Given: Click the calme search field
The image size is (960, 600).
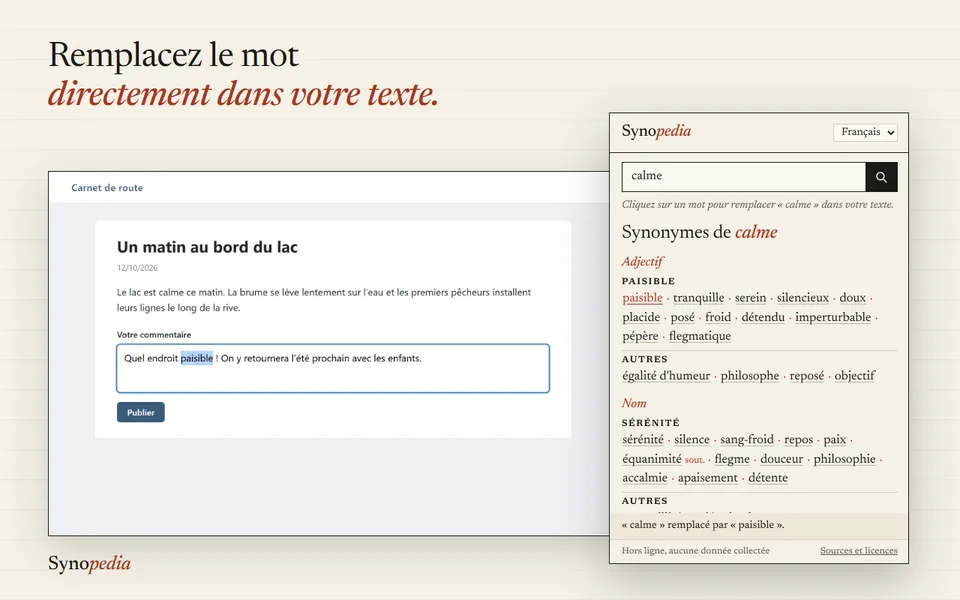Looking at the screenshot, I should 744,177.
